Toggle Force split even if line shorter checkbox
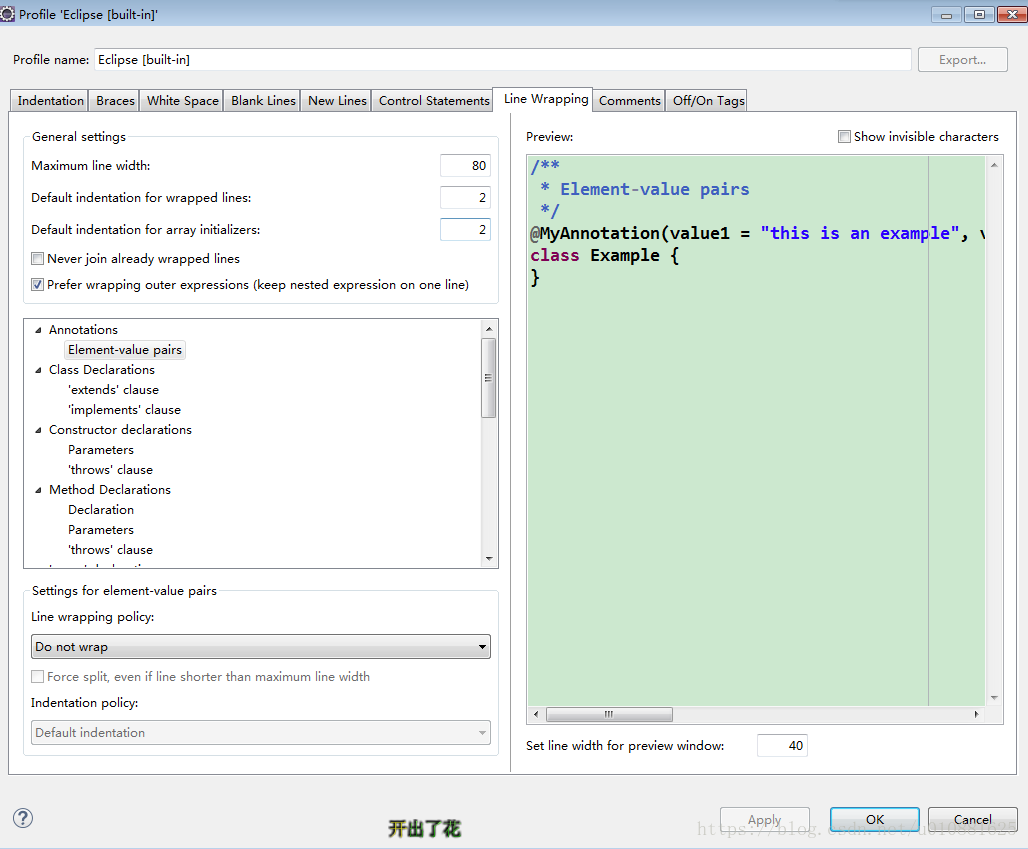 pos(37,677)
